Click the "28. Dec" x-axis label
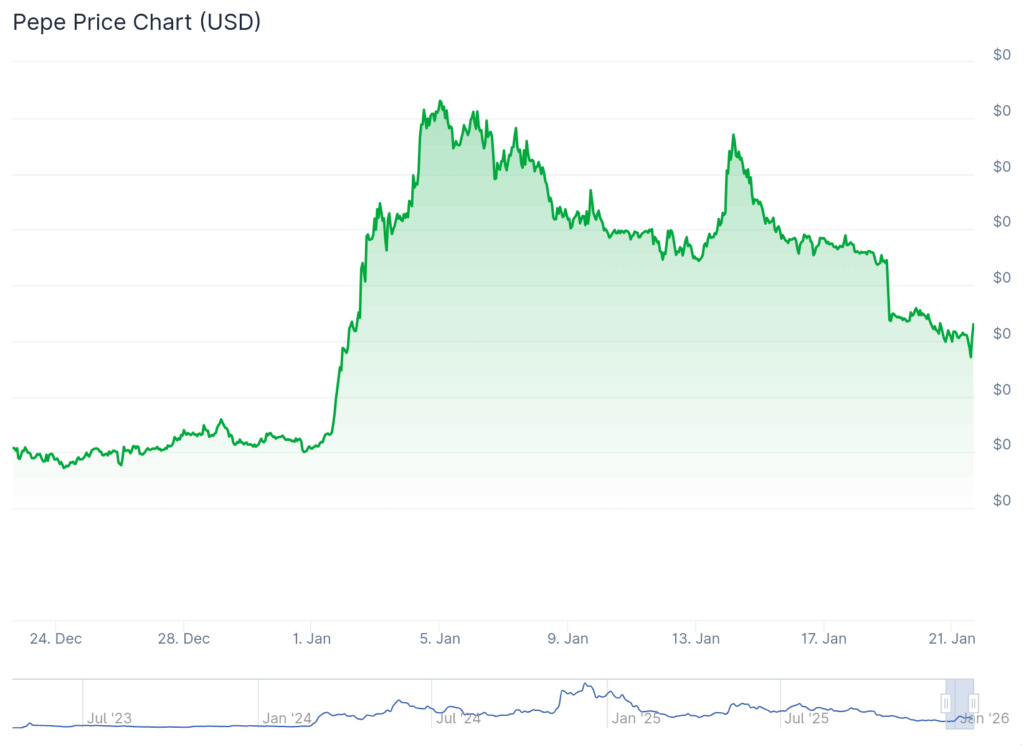 point(184,639)
